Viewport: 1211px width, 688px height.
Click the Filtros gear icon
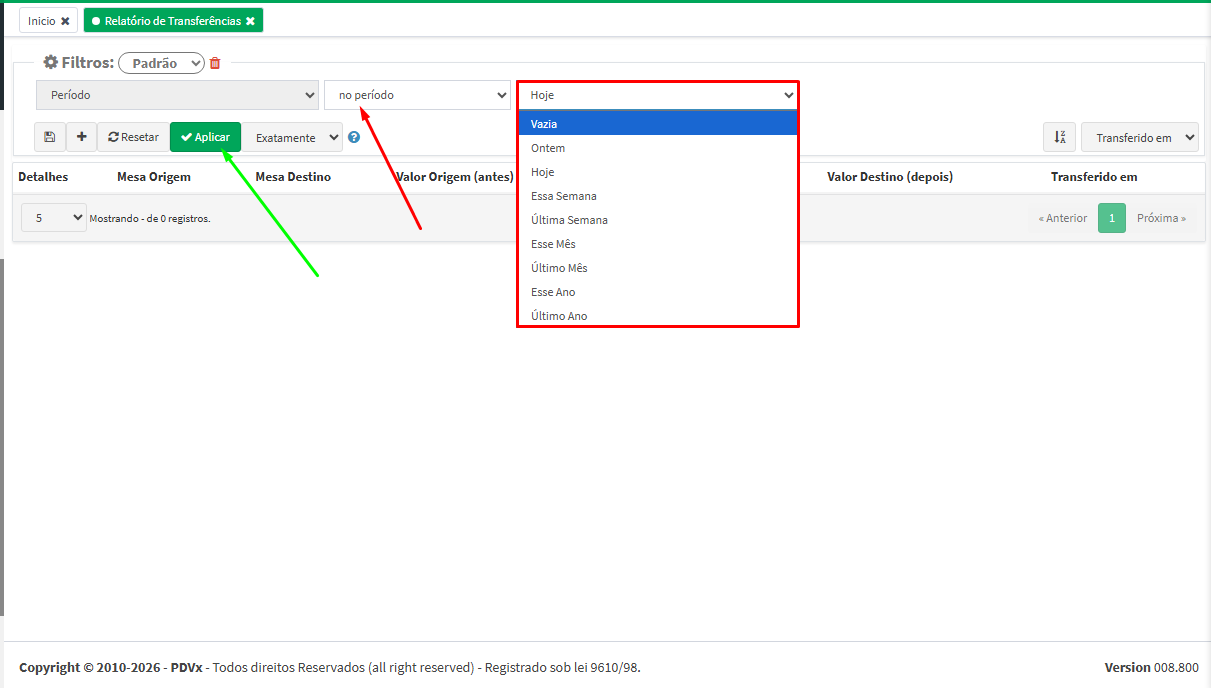[x=50, y=62]
